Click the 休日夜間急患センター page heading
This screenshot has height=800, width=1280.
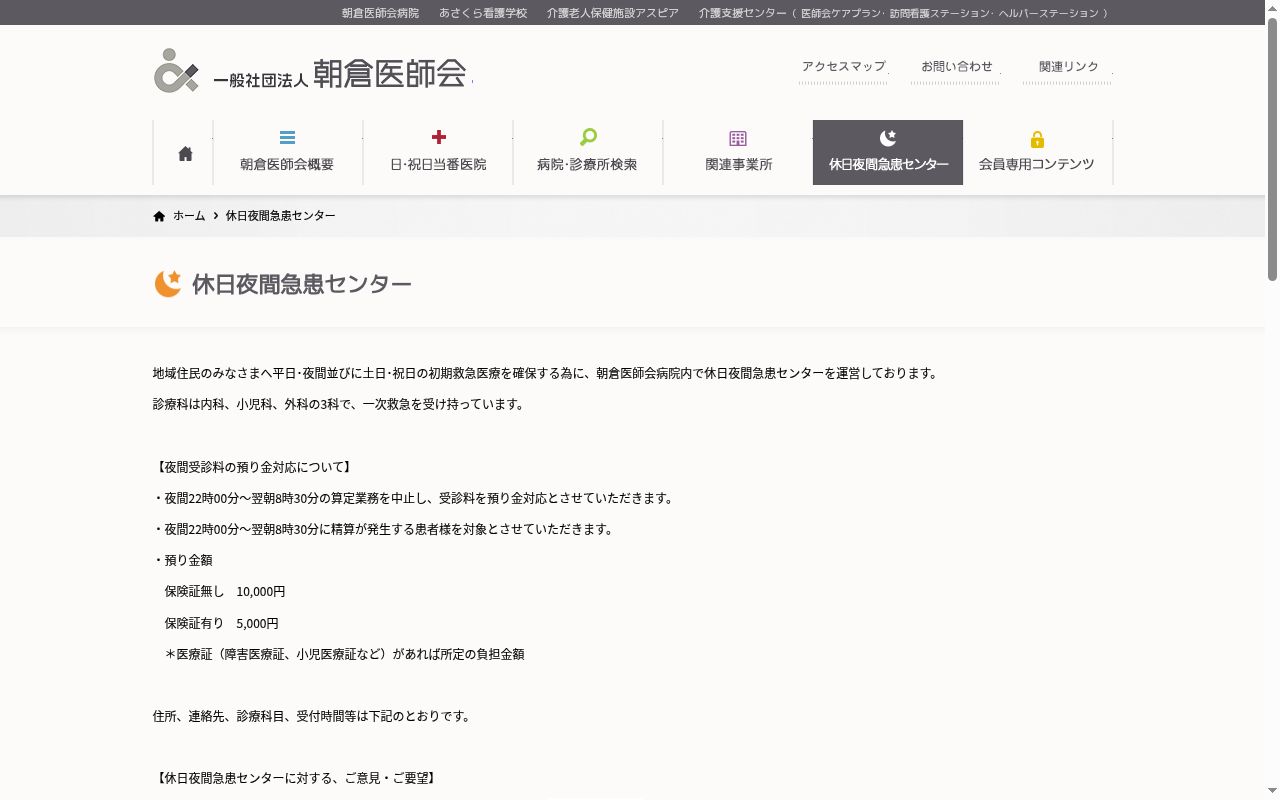[302, 284]
